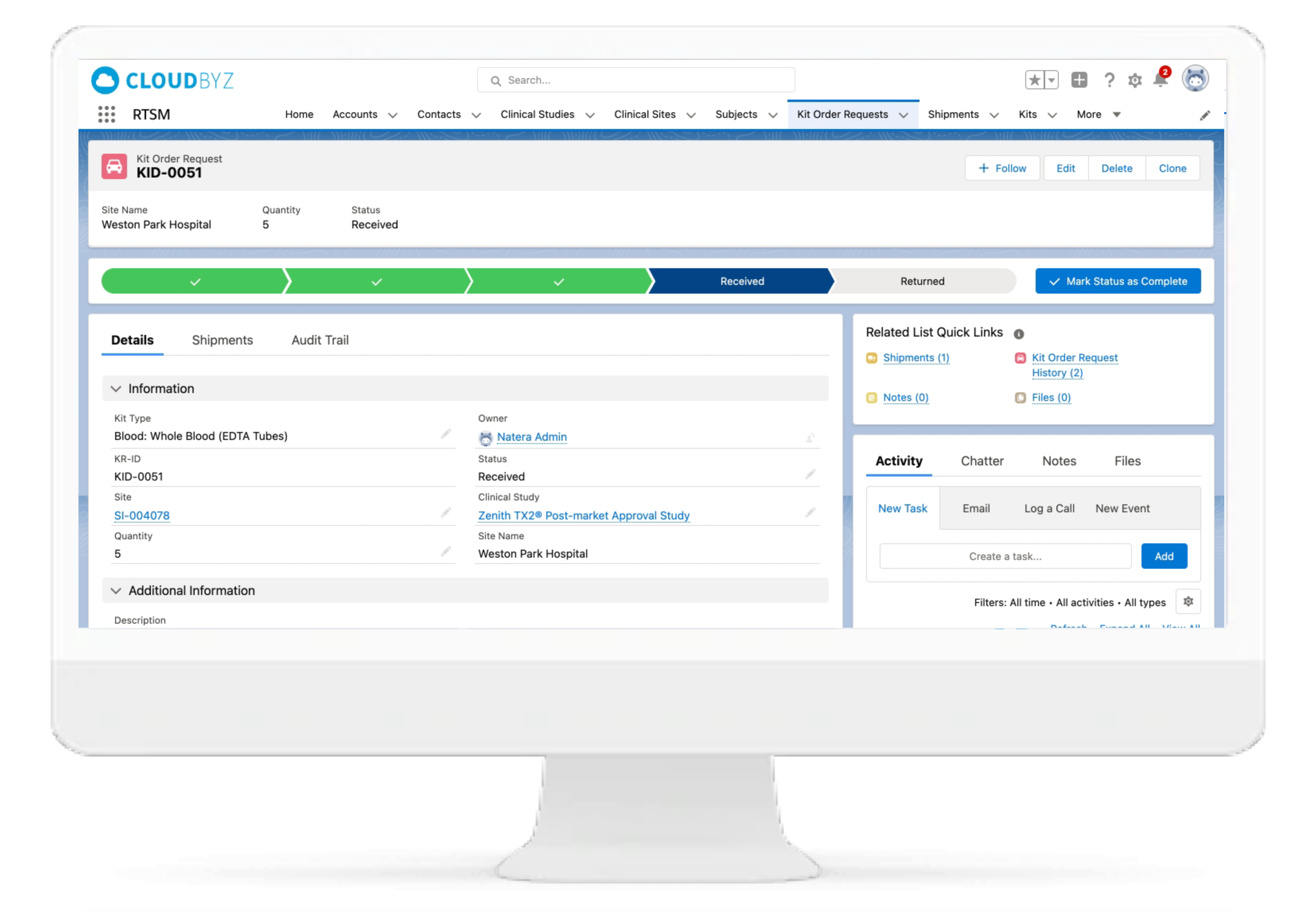1316x911 pixels.
Task: Open activity timeline filter settings gear
Action: tap(1188, 601)
